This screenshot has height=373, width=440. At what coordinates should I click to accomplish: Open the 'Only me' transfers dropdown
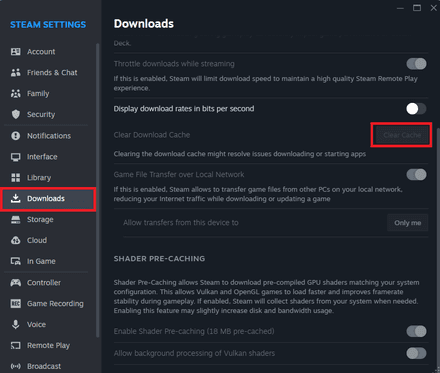point(408,223)
